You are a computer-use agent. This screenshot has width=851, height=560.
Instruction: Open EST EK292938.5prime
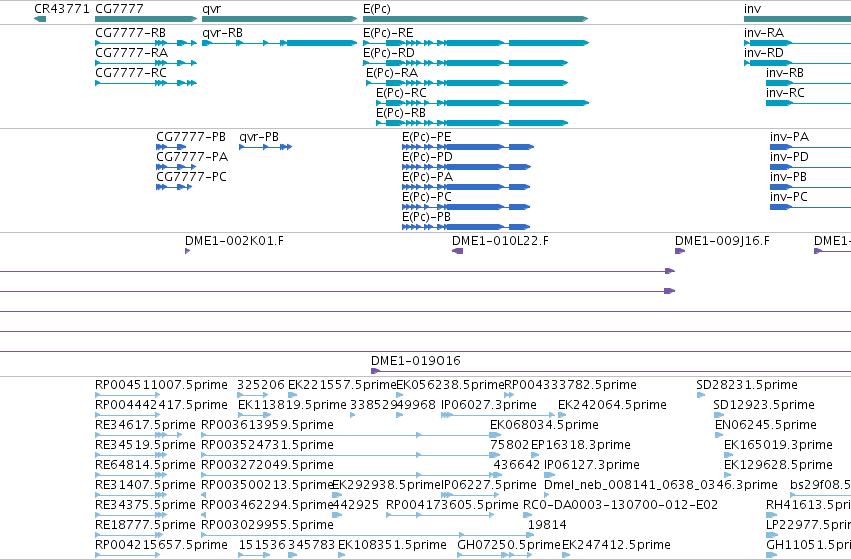(386, 486)
